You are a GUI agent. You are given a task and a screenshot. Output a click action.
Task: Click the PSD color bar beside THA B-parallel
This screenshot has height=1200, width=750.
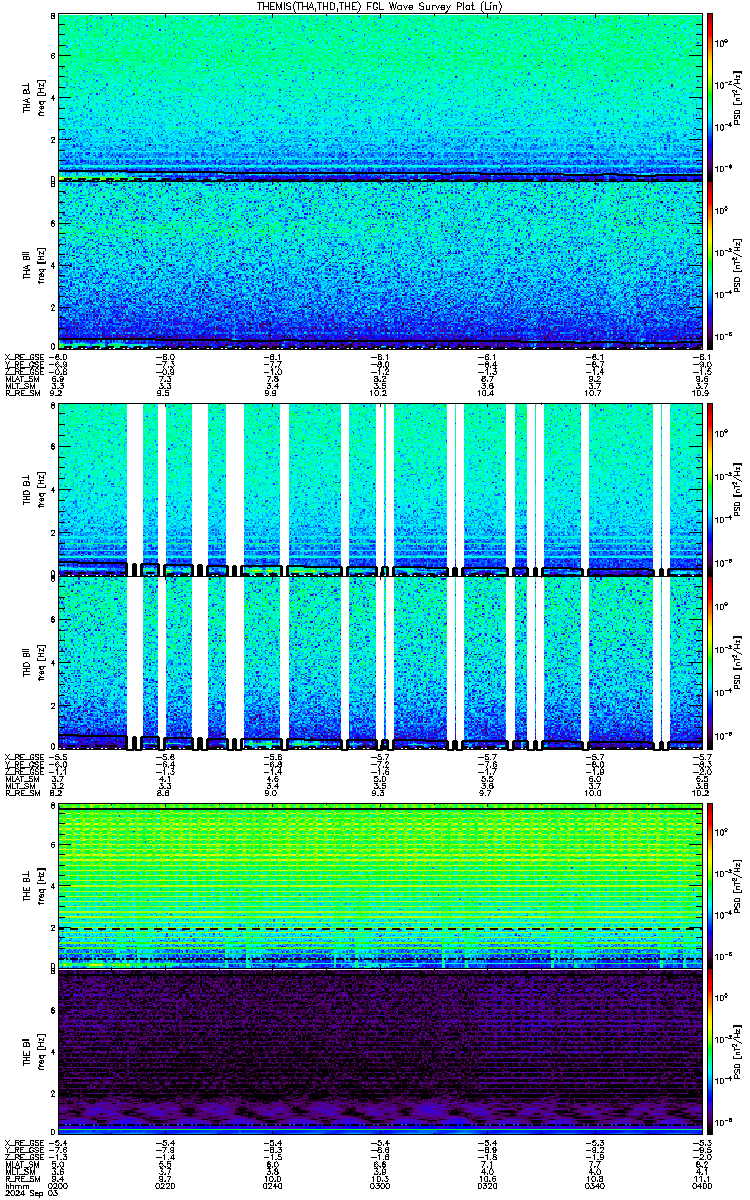(711, 264)
